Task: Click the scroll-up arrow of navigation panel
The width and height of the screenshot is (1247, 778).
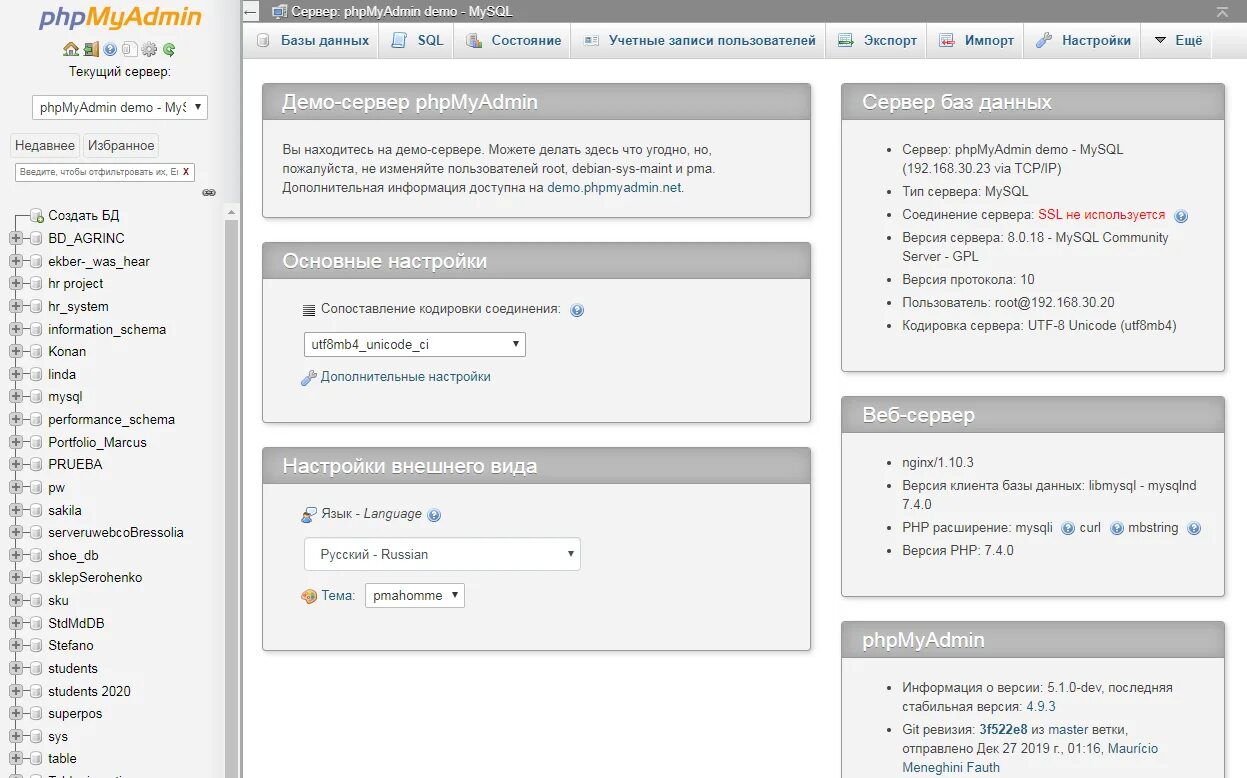Action: tap(232, 212)
